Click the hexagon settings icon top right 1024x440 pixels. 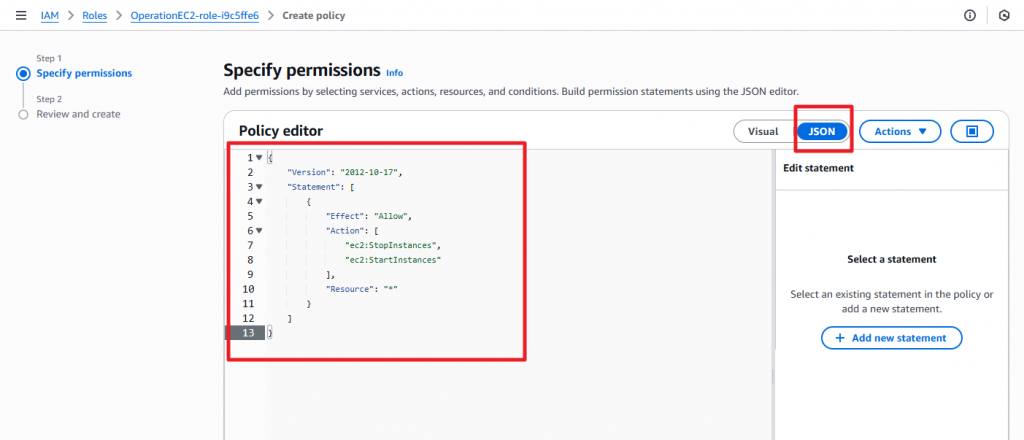1004,16
